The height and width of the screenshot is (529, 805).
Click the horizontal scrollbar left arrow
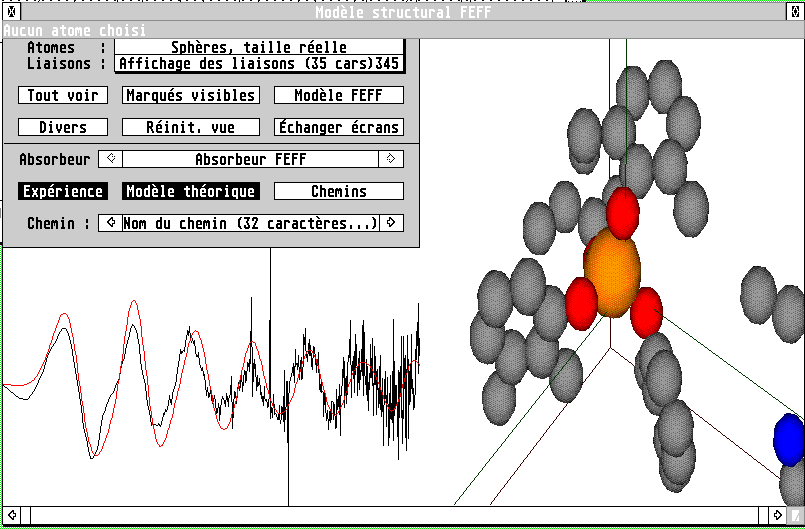[x=12, y=515]
